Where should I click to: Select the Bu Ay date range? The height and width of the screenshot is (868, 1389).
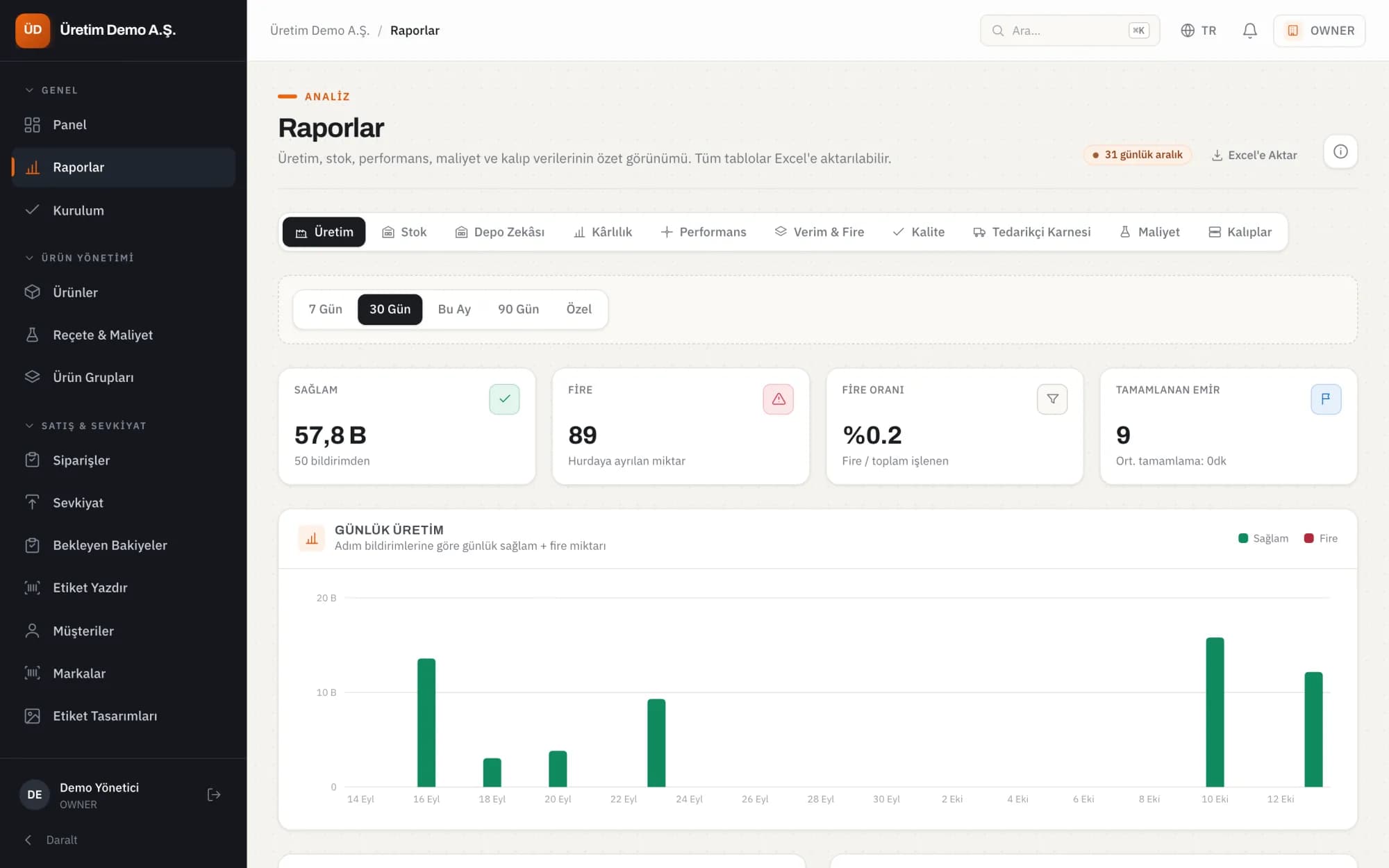click(x=454, y=309)
